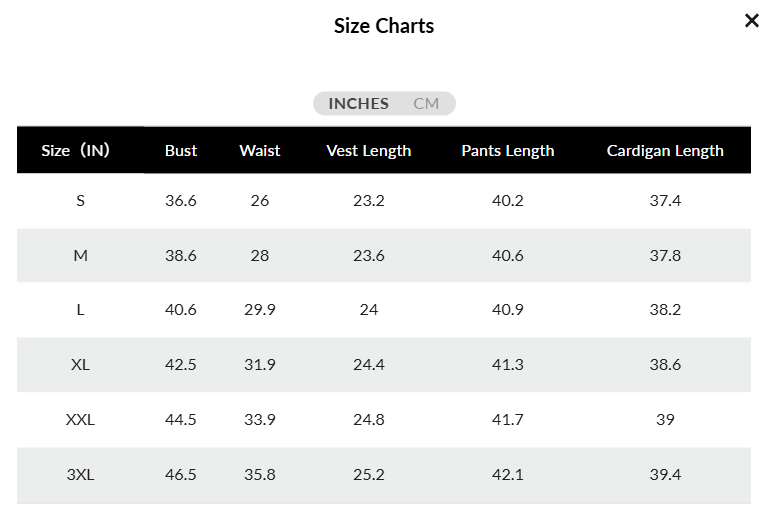
Task: Click the Cardigan Length column header
Action: pos(665,151)
